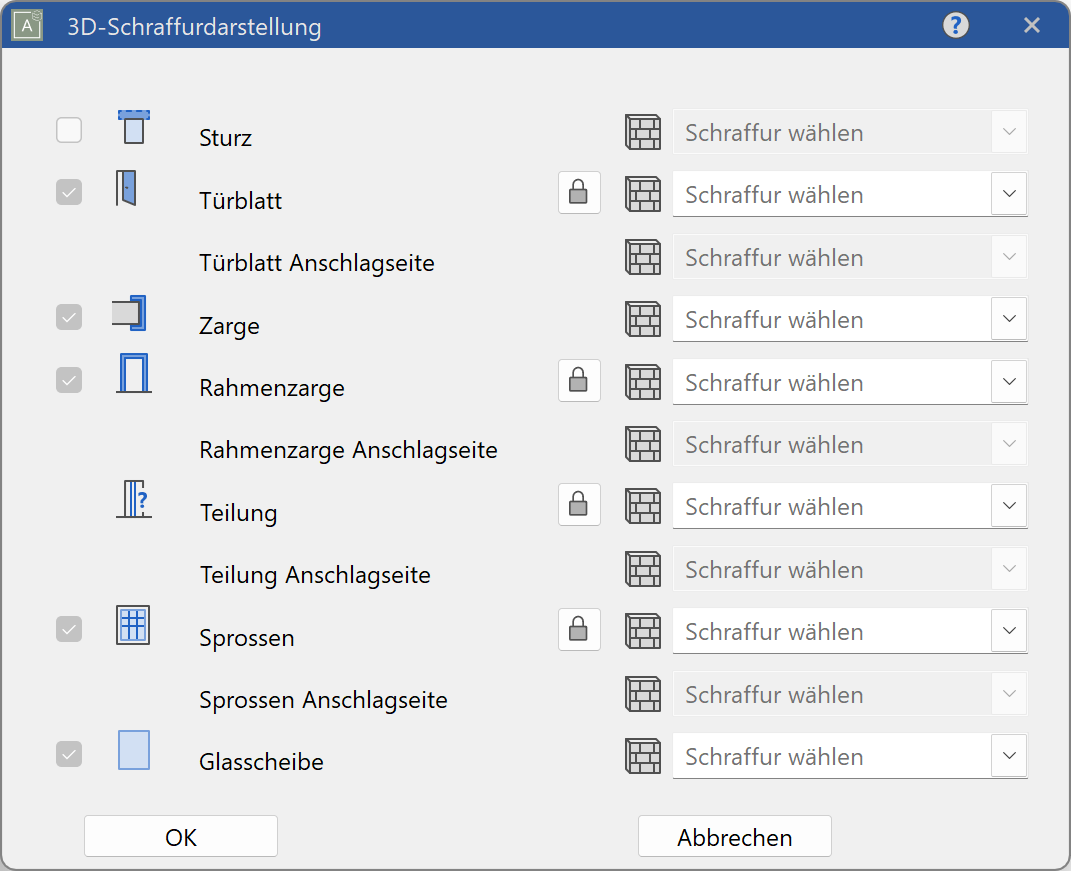Click the hatch pattern icon for Glasscheibe

pyautogui.click(x=643, y=756)
